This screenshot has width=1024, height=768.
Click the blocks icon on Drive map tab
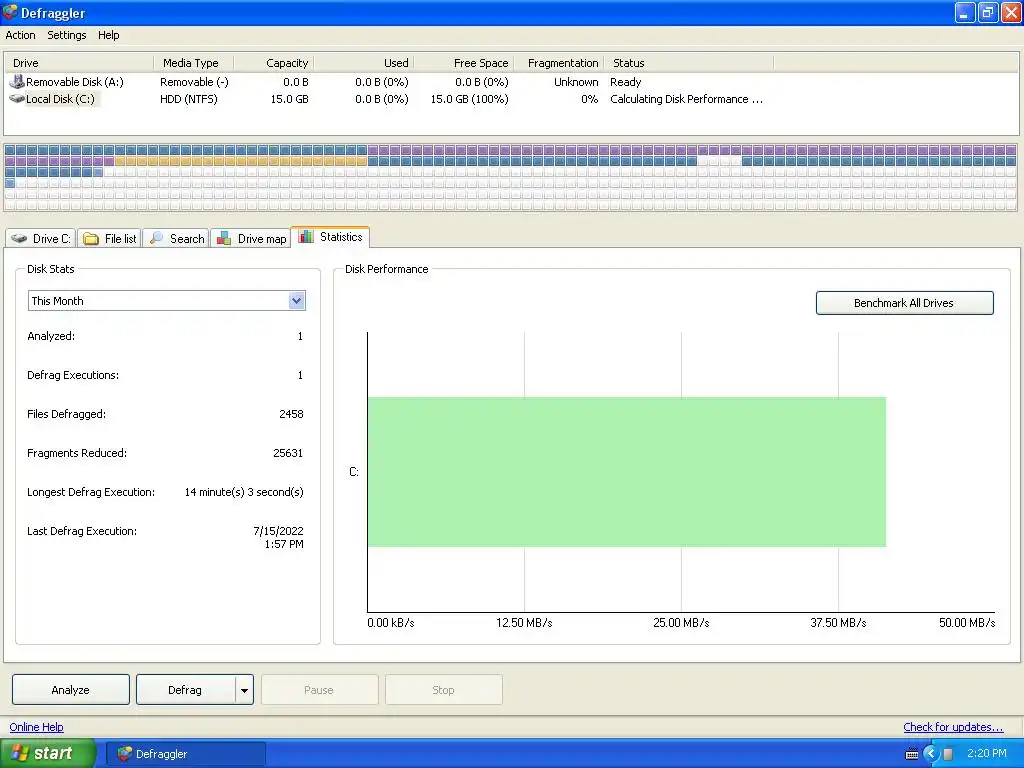pyautogui.click(x=224, y=238)
